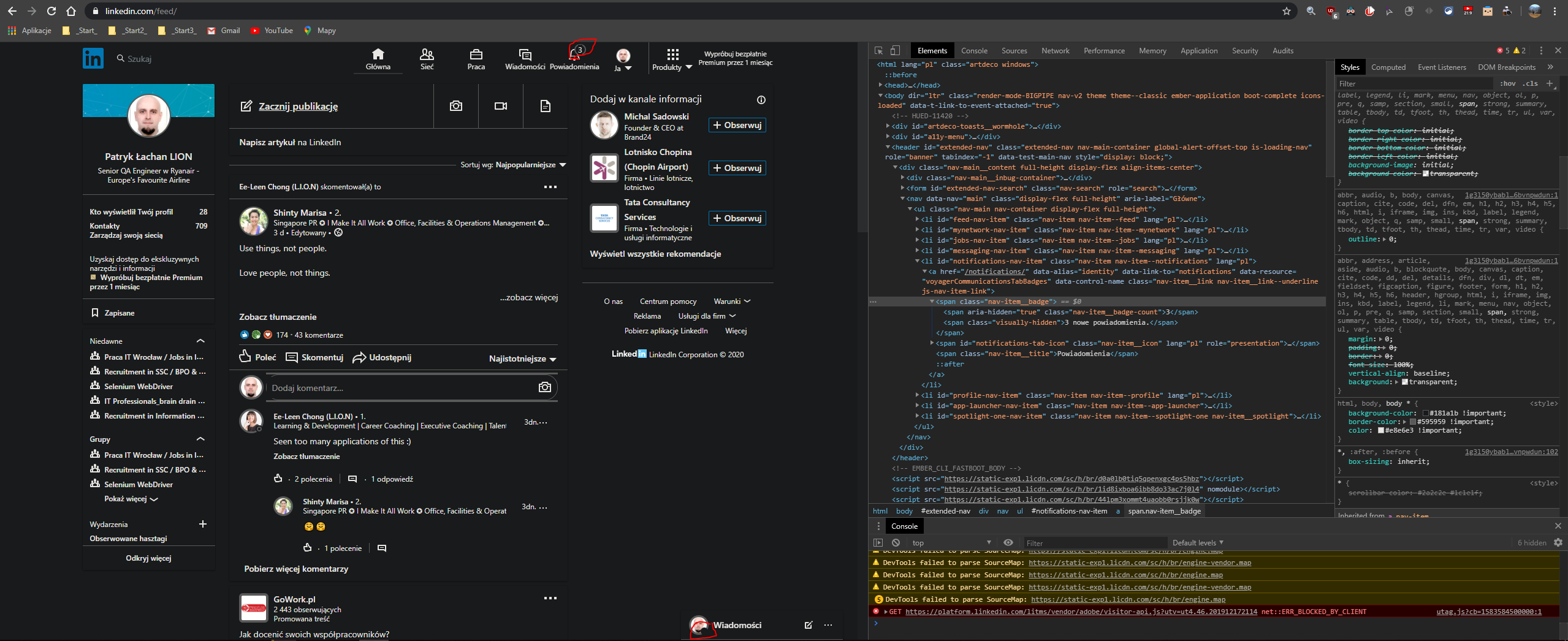The height and width of the screenshot is (641, 1568).
Task: Add photo with camera icon in post box
Action: click(x=455, y=106)
